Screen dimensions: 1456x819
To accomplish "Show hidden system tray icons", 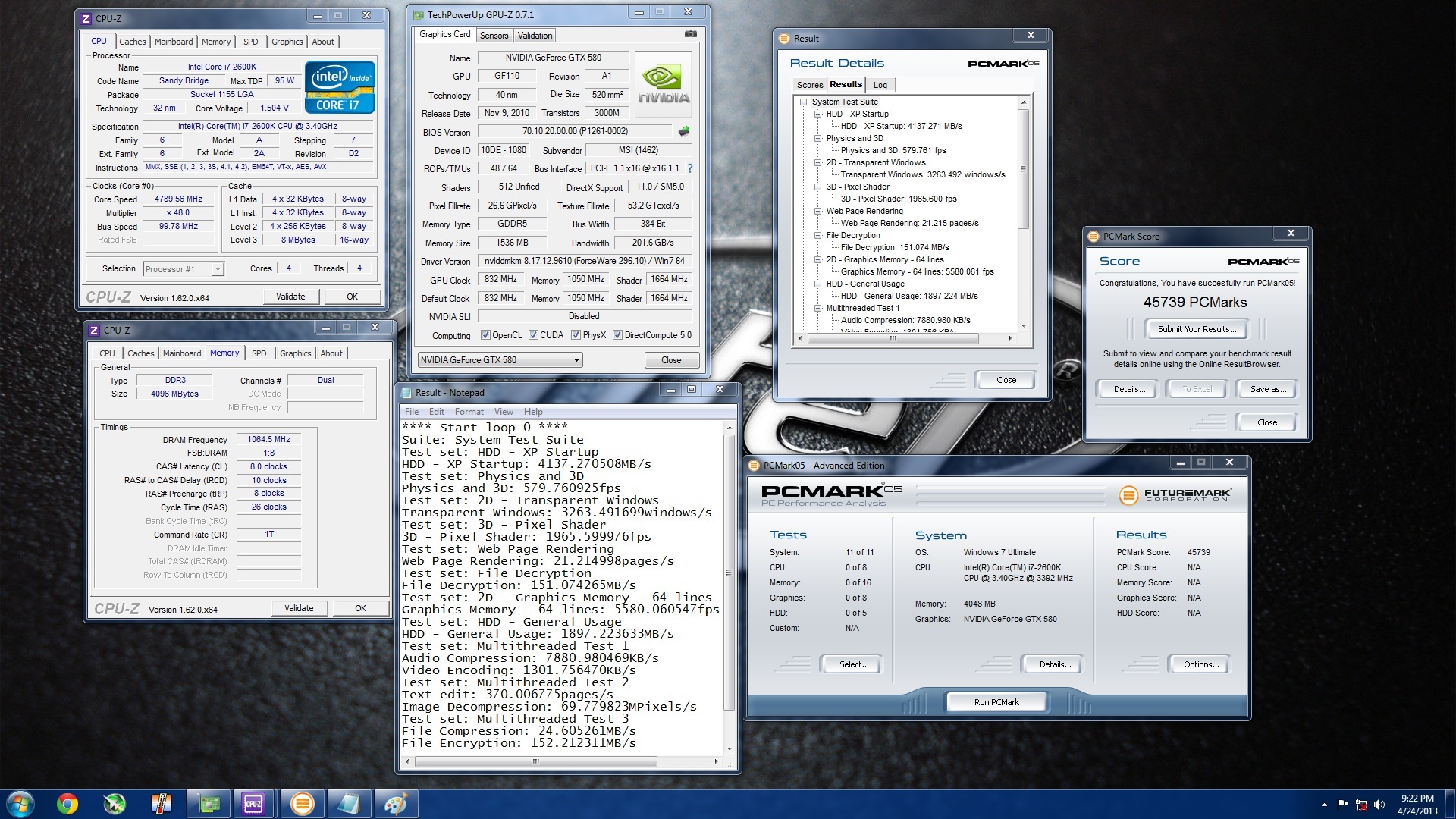I will pyautogui.click(x=1324, y=805).
